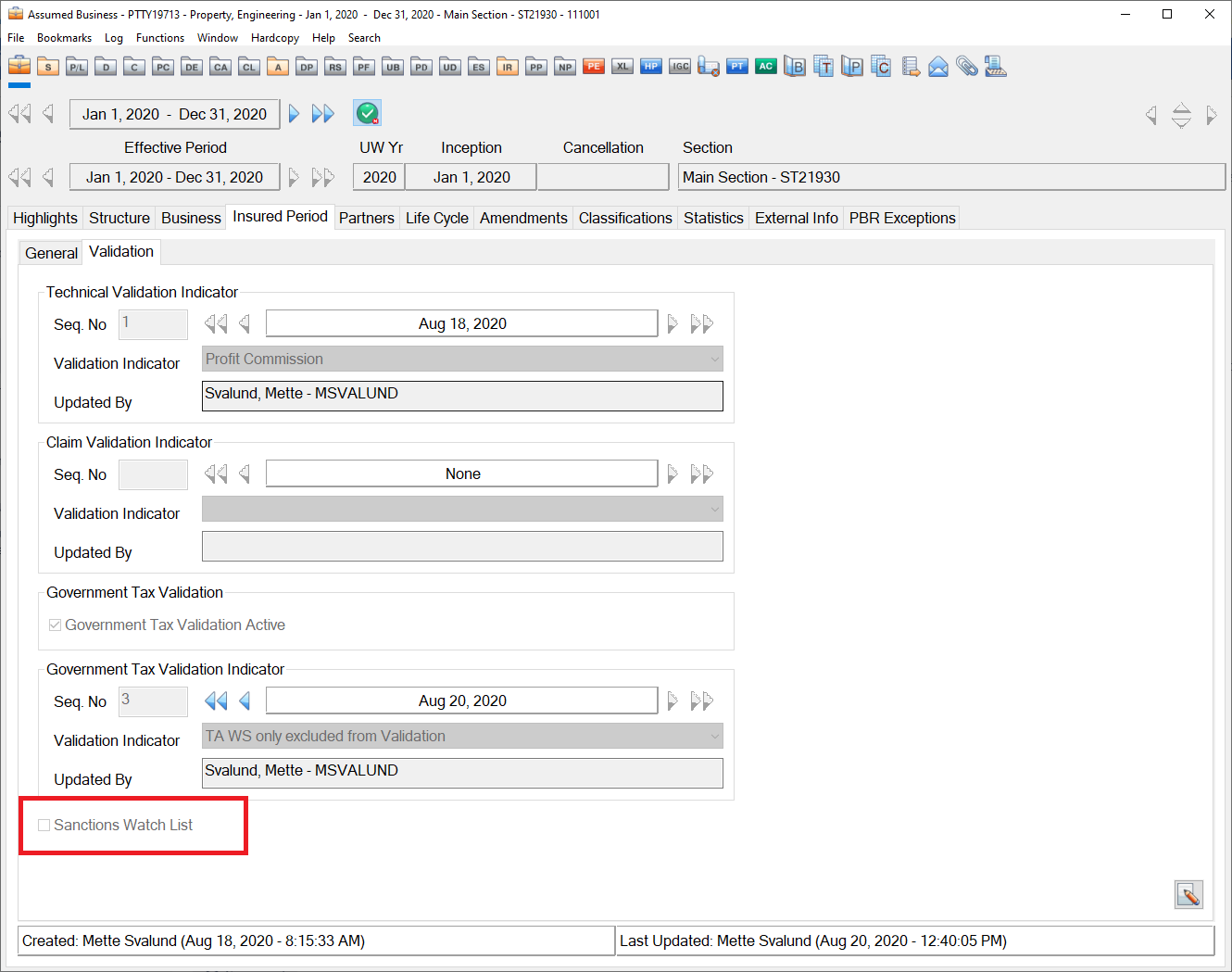Toggle Government Tax Validation Active checkbox
Image resolution: width=1232 pixels, height=972 pixels.
tap(55, 625)
